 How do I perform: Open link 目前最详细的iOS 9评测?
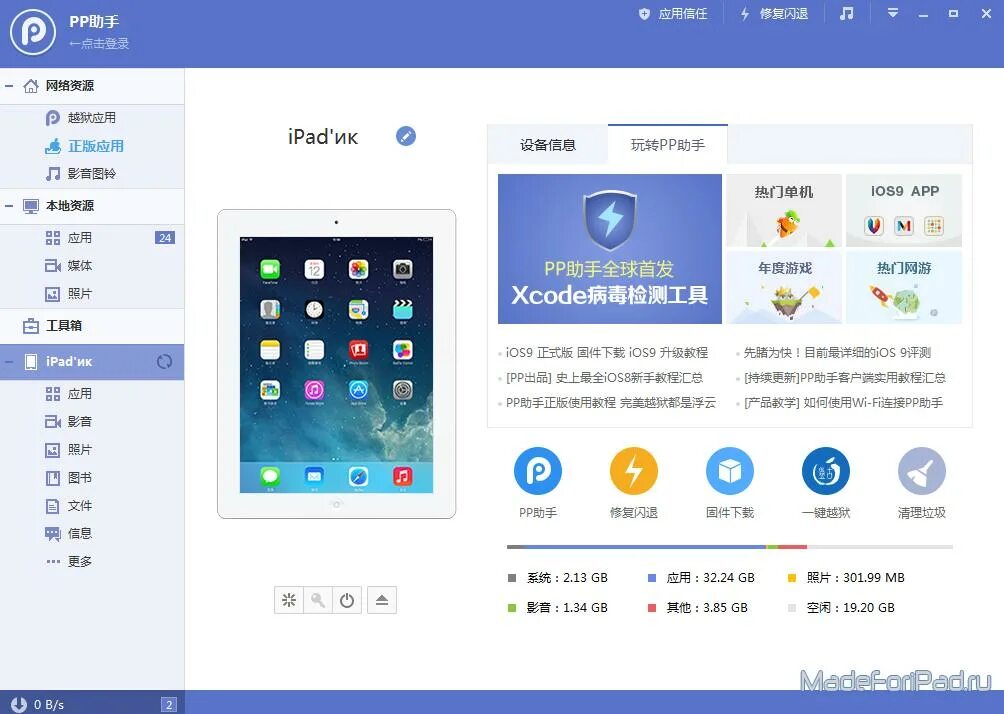pyautogui.click(x=837, y=353)
